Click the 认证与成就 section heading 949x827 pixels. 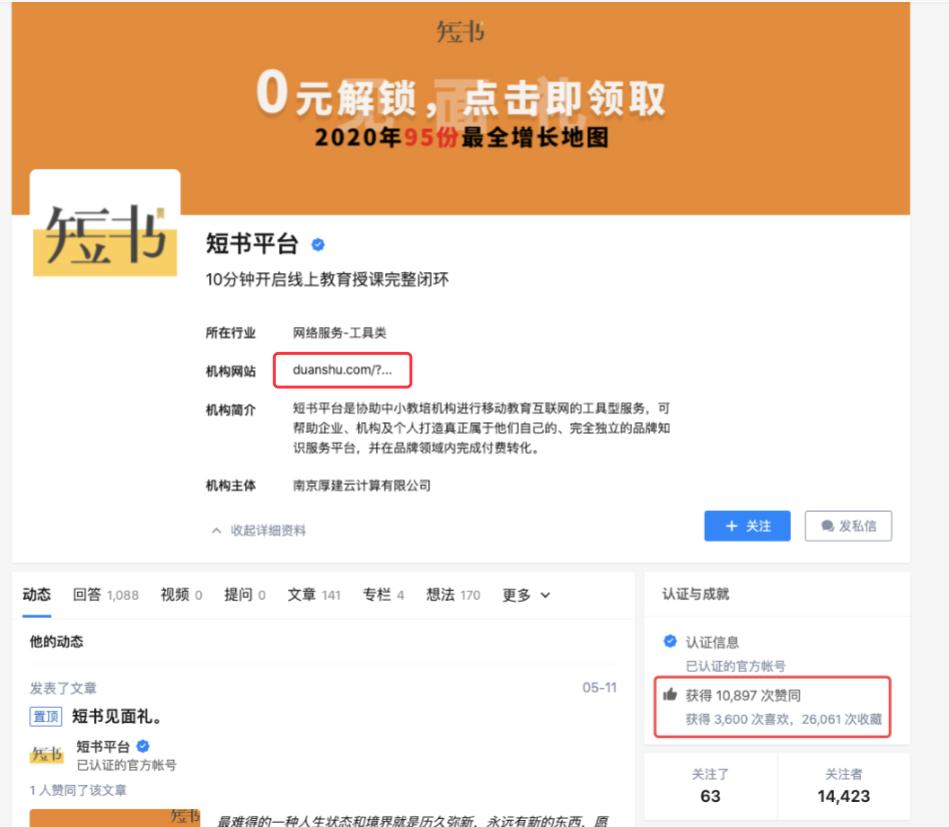click(x=695, y=594)
